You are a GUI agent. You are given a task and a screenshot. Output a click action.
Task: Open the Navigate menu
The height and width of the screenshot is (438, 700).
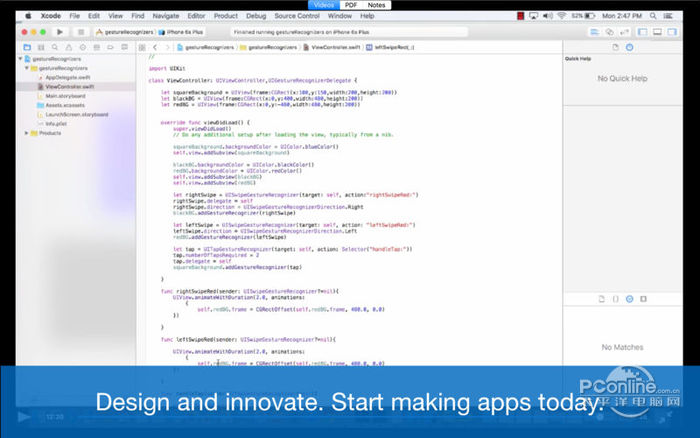point(166,16)
